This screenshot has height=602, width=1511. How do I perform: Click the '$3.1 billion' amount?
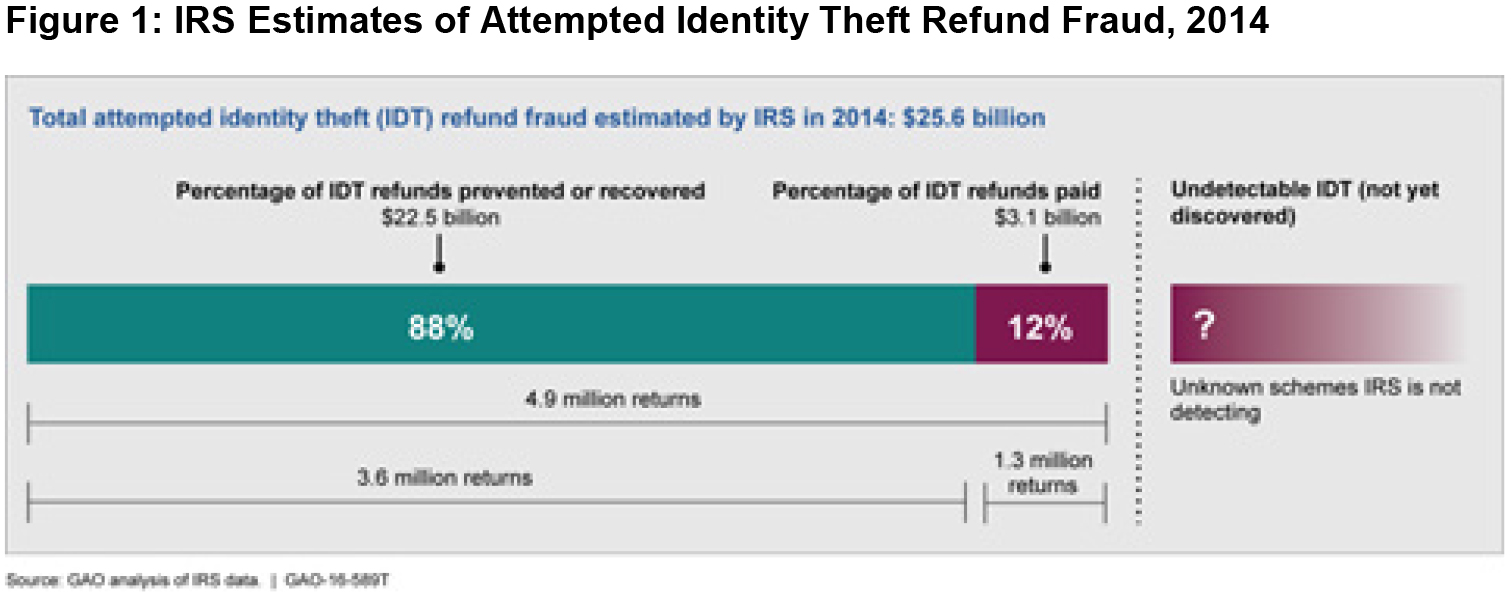click(1046, 217)
